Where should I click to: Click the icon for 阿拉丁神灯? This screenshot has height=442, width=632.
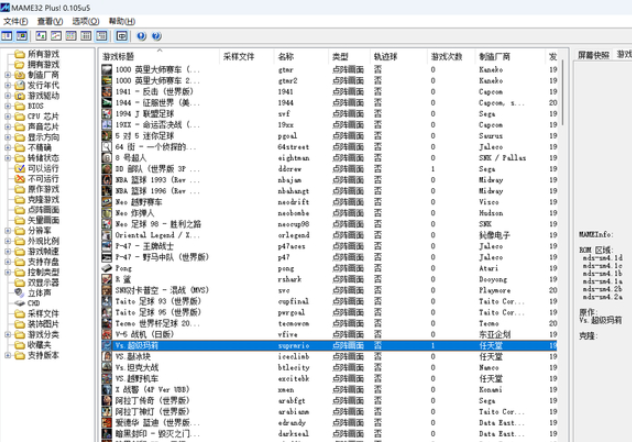click(107, 412)
